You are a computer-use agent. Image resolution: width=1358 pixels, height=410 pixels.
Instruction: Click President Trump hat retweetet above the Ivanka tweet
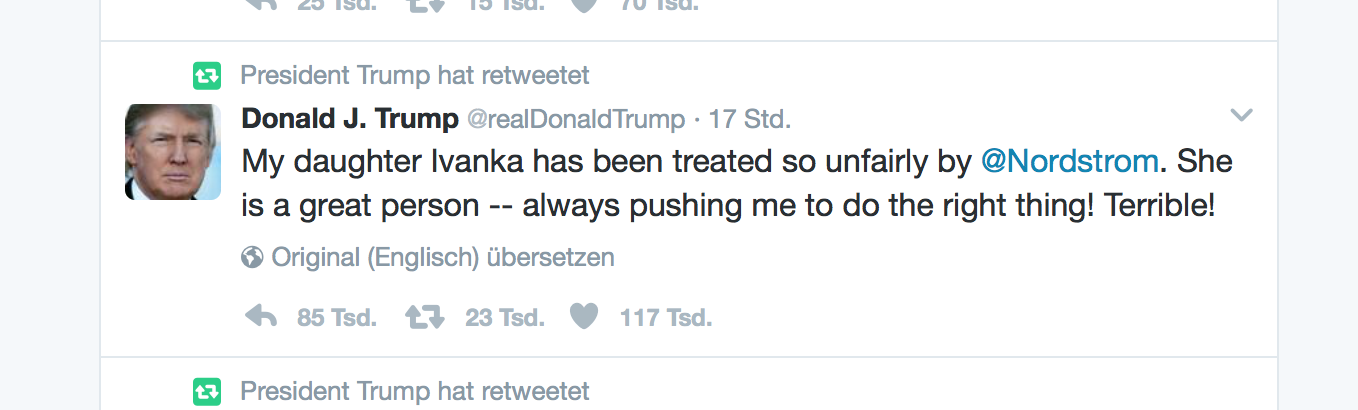[415, 75]
